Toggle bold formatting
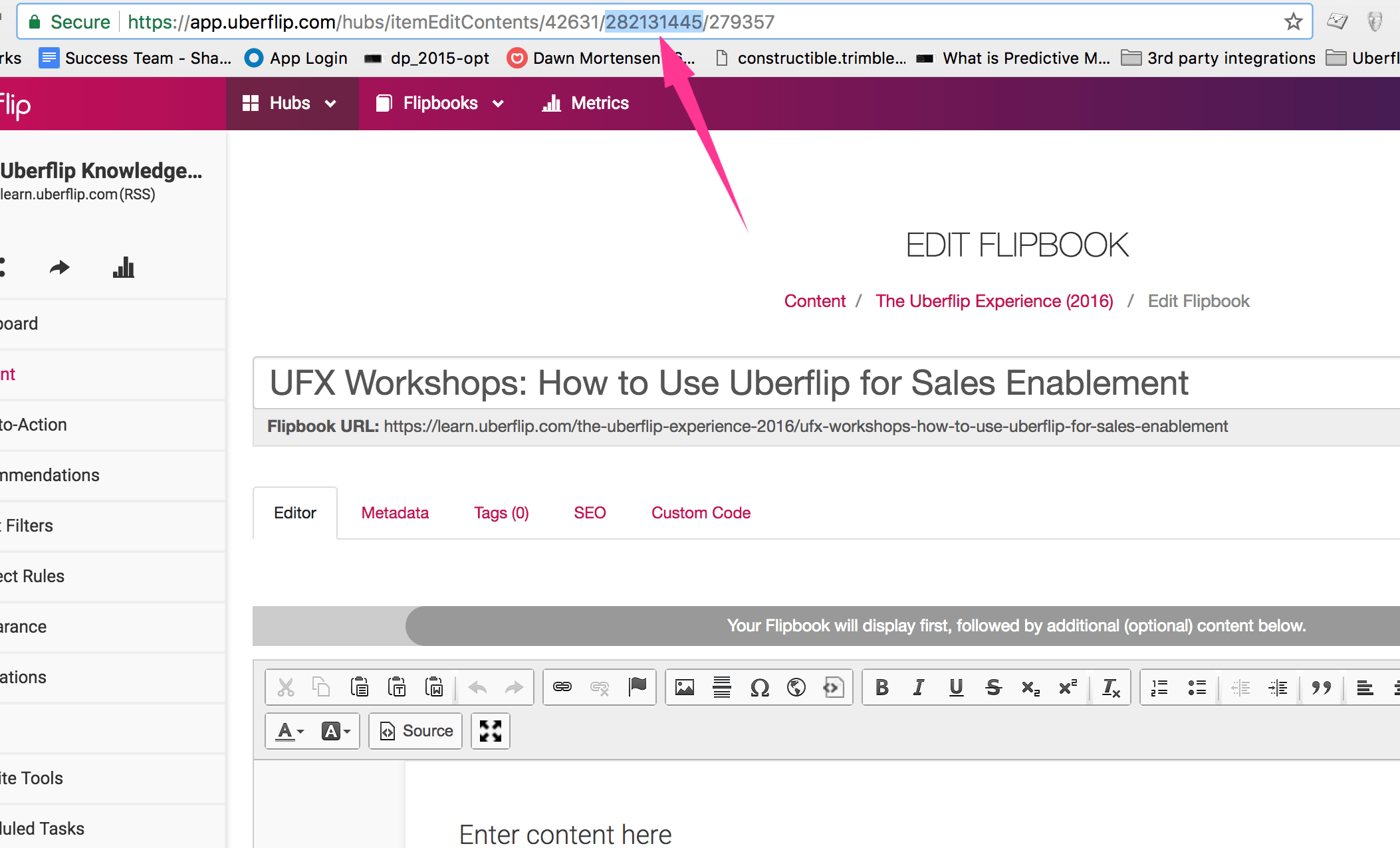This screenshot has height=848, width=1400. pos(882,687)
